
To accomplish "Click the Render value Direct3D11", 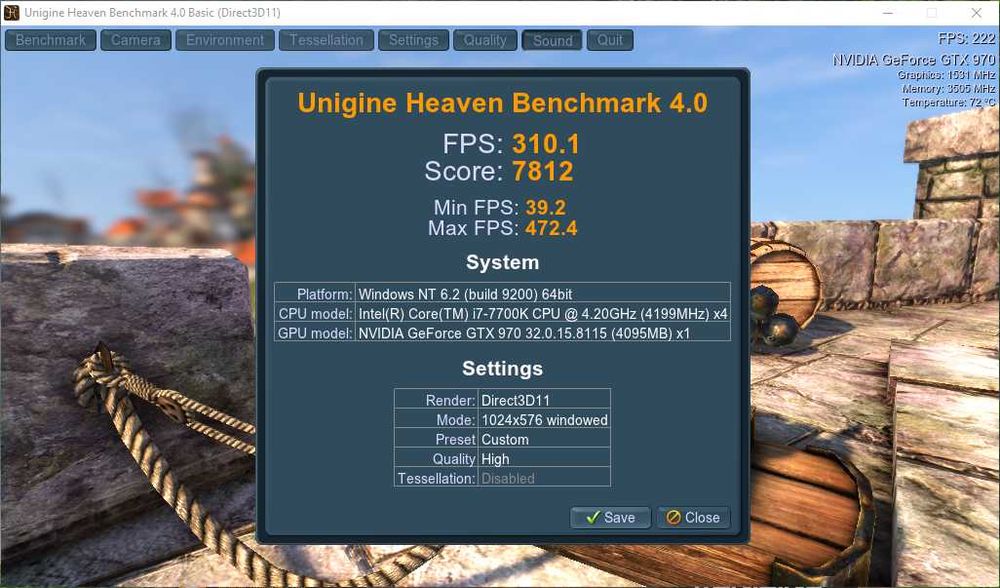I will (x=515, y=401).
